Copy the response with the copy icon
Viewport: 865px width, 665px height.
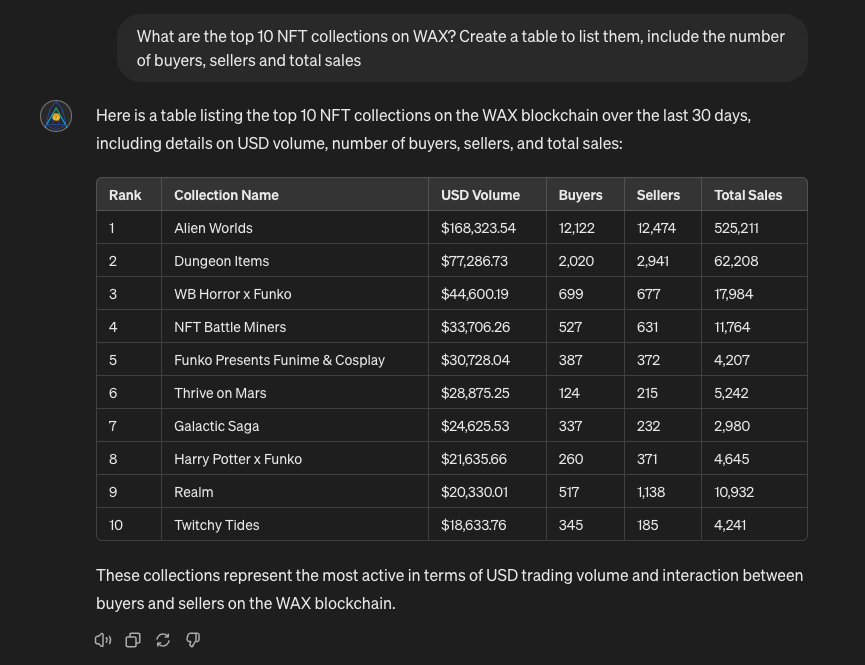133,640
